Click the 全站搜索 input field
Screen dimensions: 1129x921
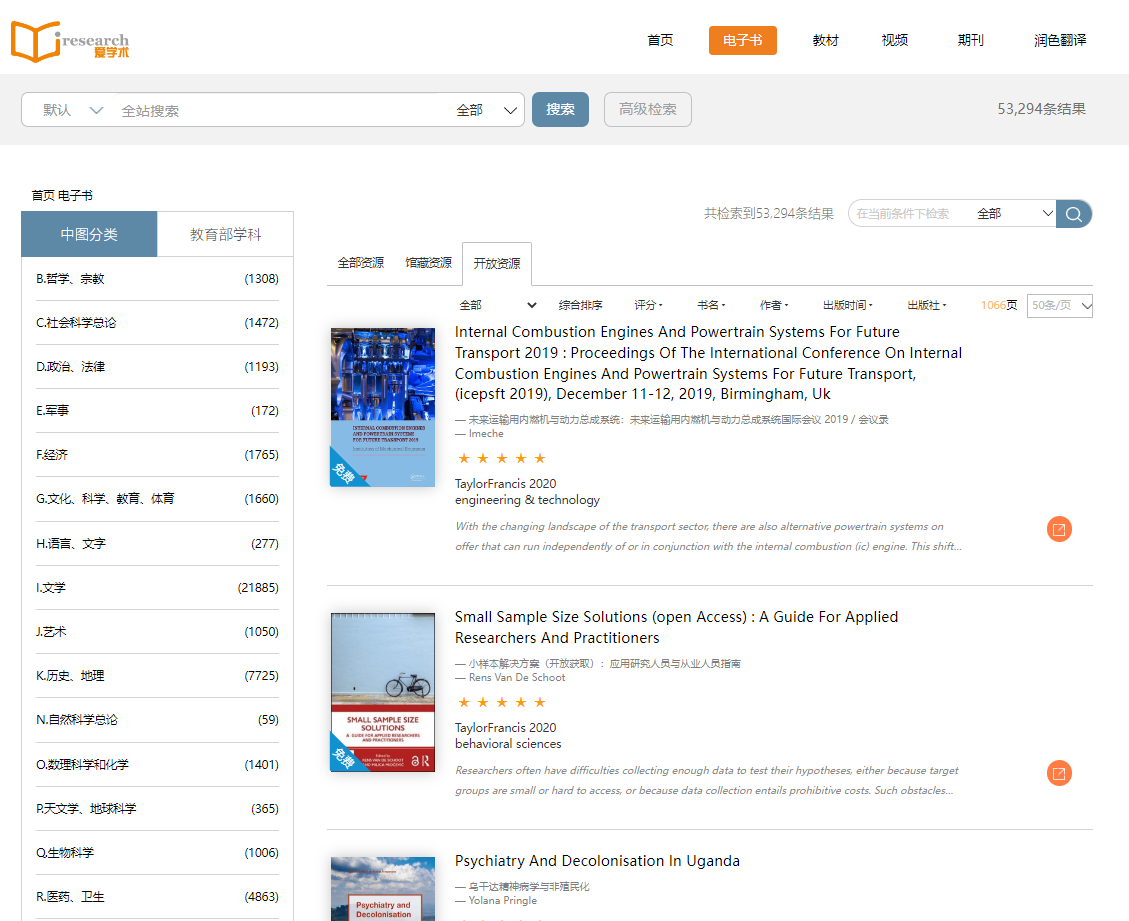point(281,110)
